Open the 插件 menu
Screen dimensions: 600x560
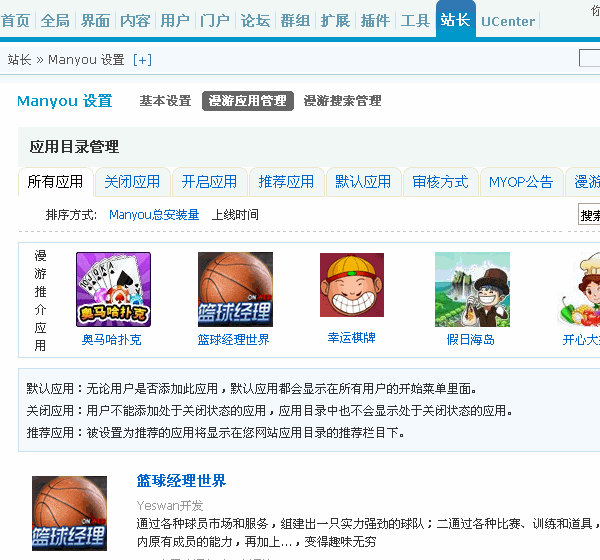pyautogui.click(x=375, y=21)
